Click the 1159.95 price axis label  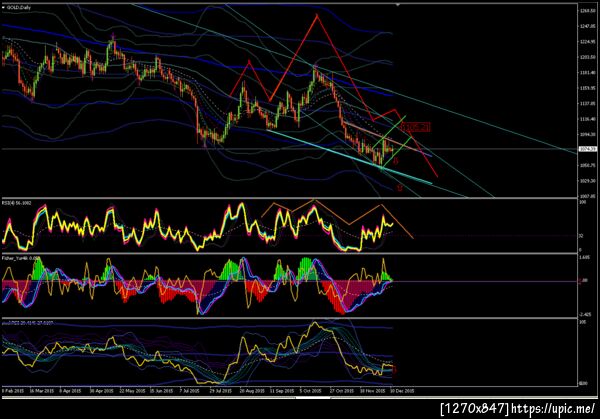coord(587,88)
